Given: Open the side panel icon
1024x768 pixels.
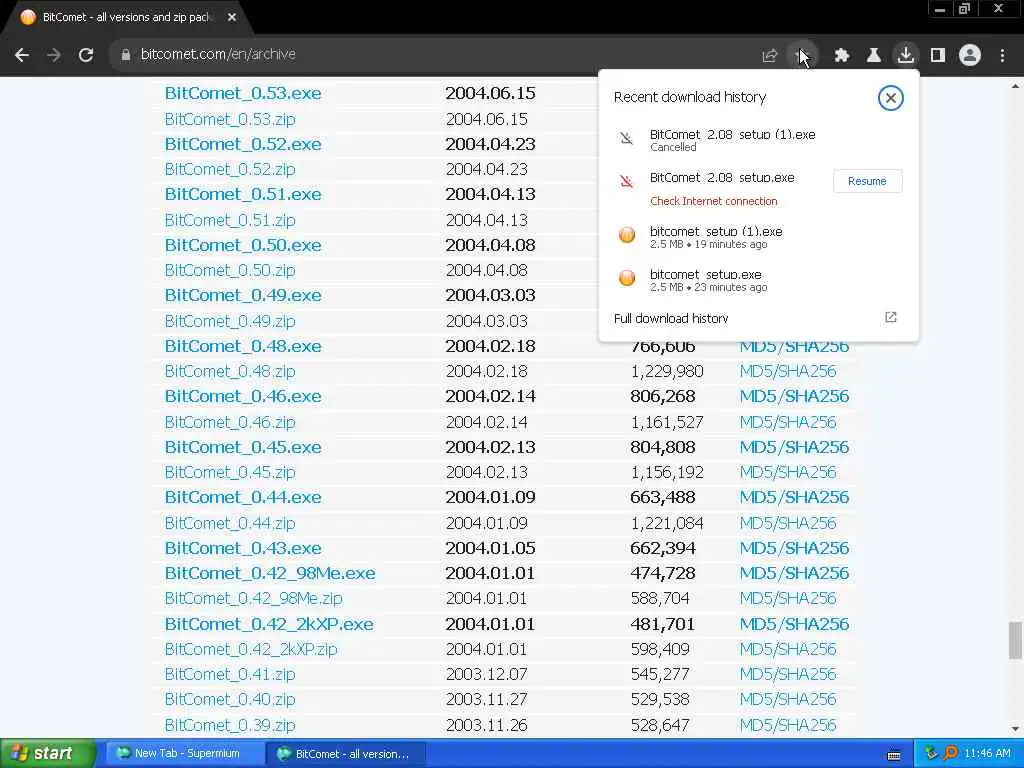Looking at the screenshot, I should [x=938, y=56].
